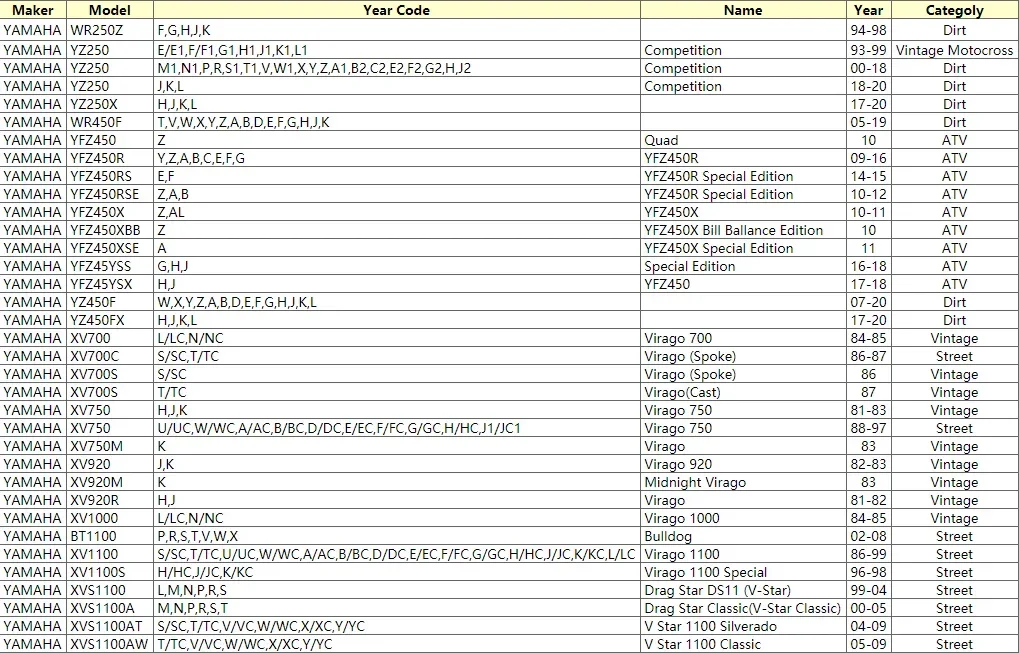The image size is (1019, 653).
Task: Click the Virago(Cast) name cell
Action: coord(743,392)
